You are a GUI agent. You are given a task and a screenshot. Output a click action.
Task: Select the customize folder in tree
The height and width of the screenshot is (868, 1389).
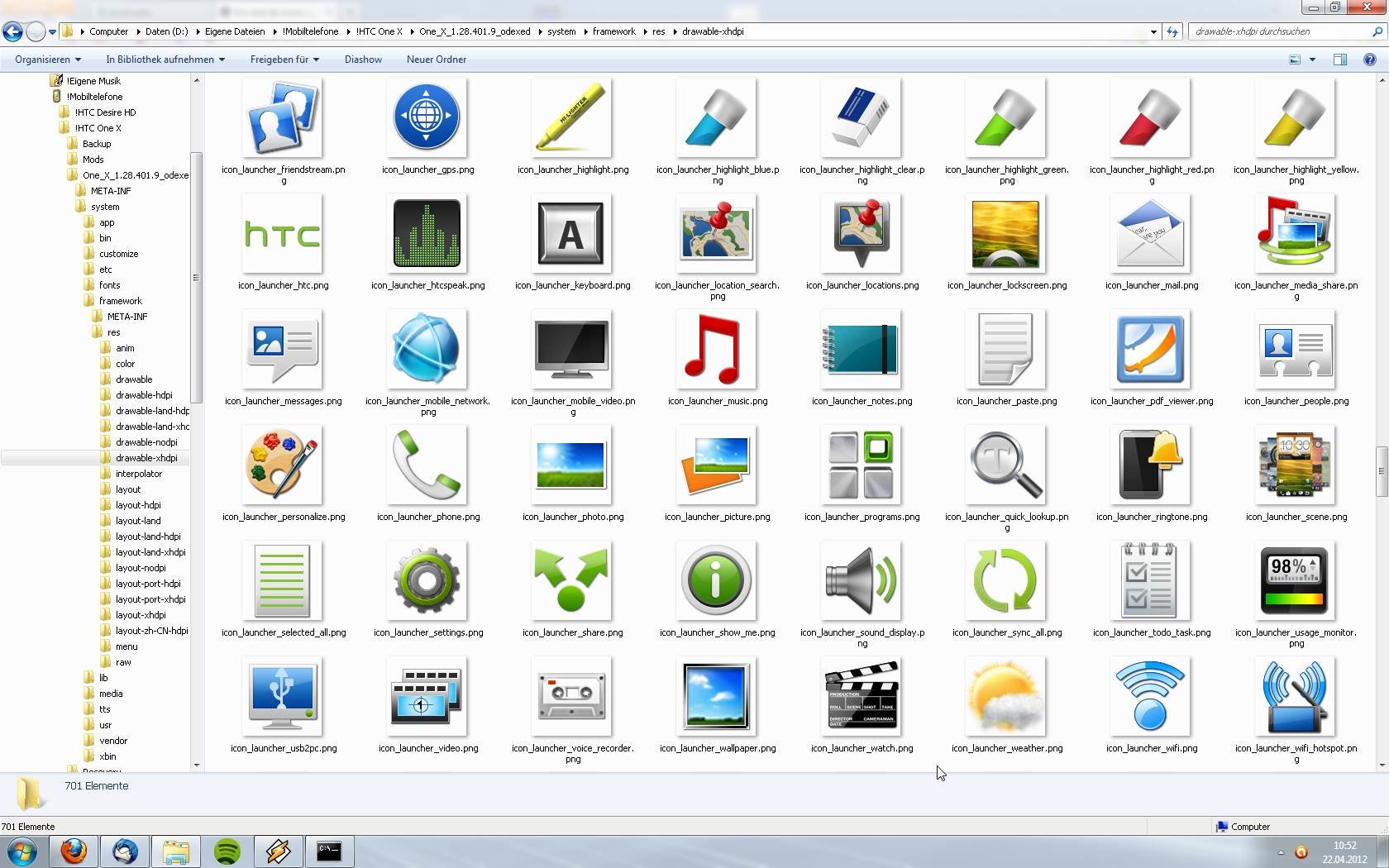pos(118,254)
